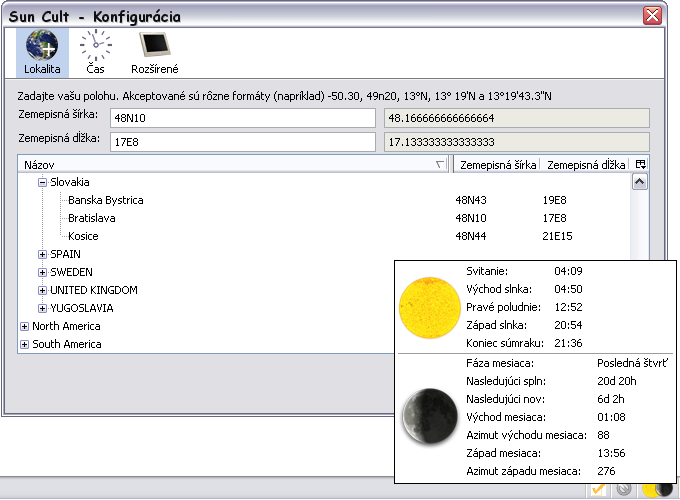
Task: Select the YUGOSLAVIA country row
Action: coord(82,308)
